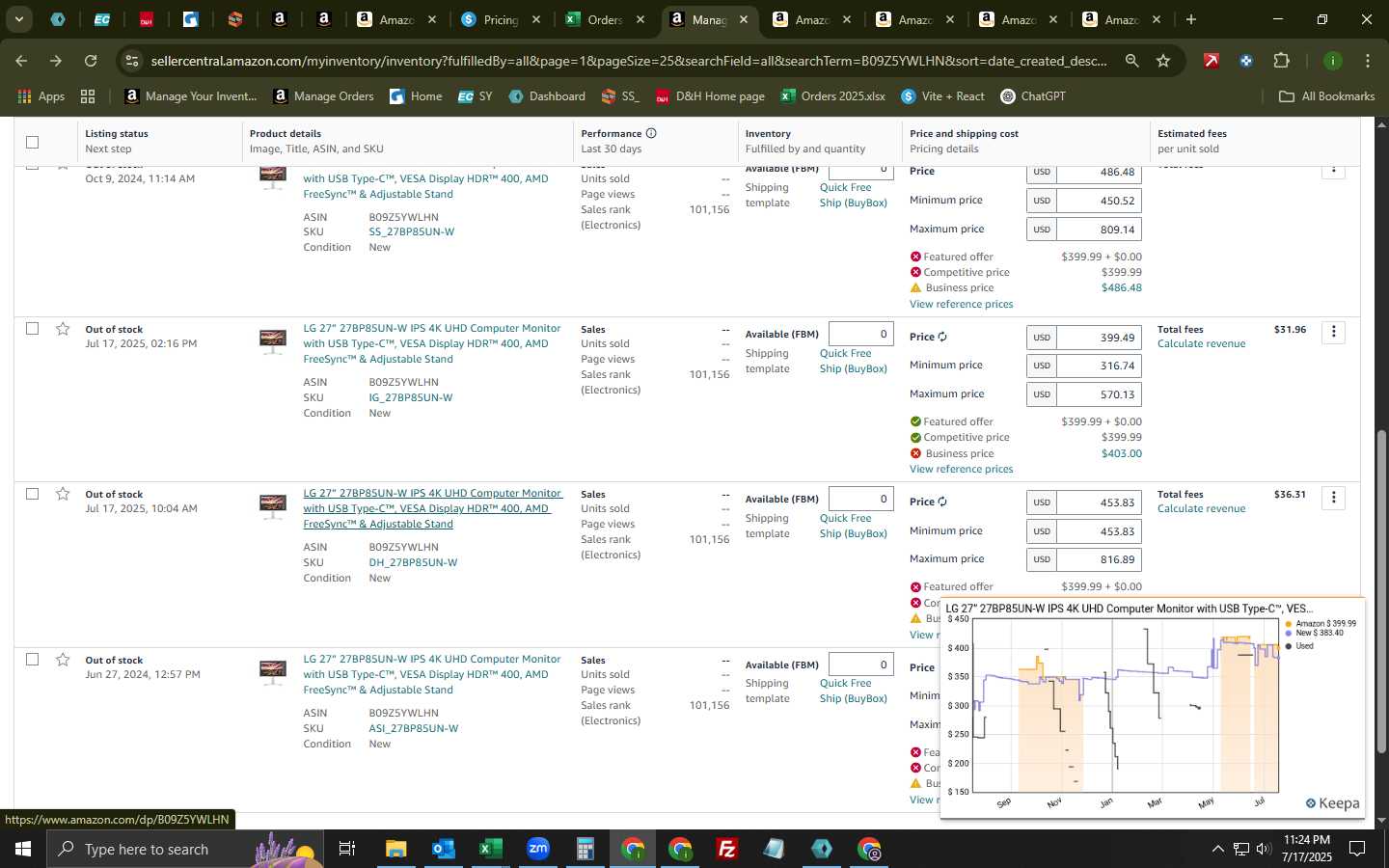Open the Apps bookmark shortcut

(x=41, y=96)
